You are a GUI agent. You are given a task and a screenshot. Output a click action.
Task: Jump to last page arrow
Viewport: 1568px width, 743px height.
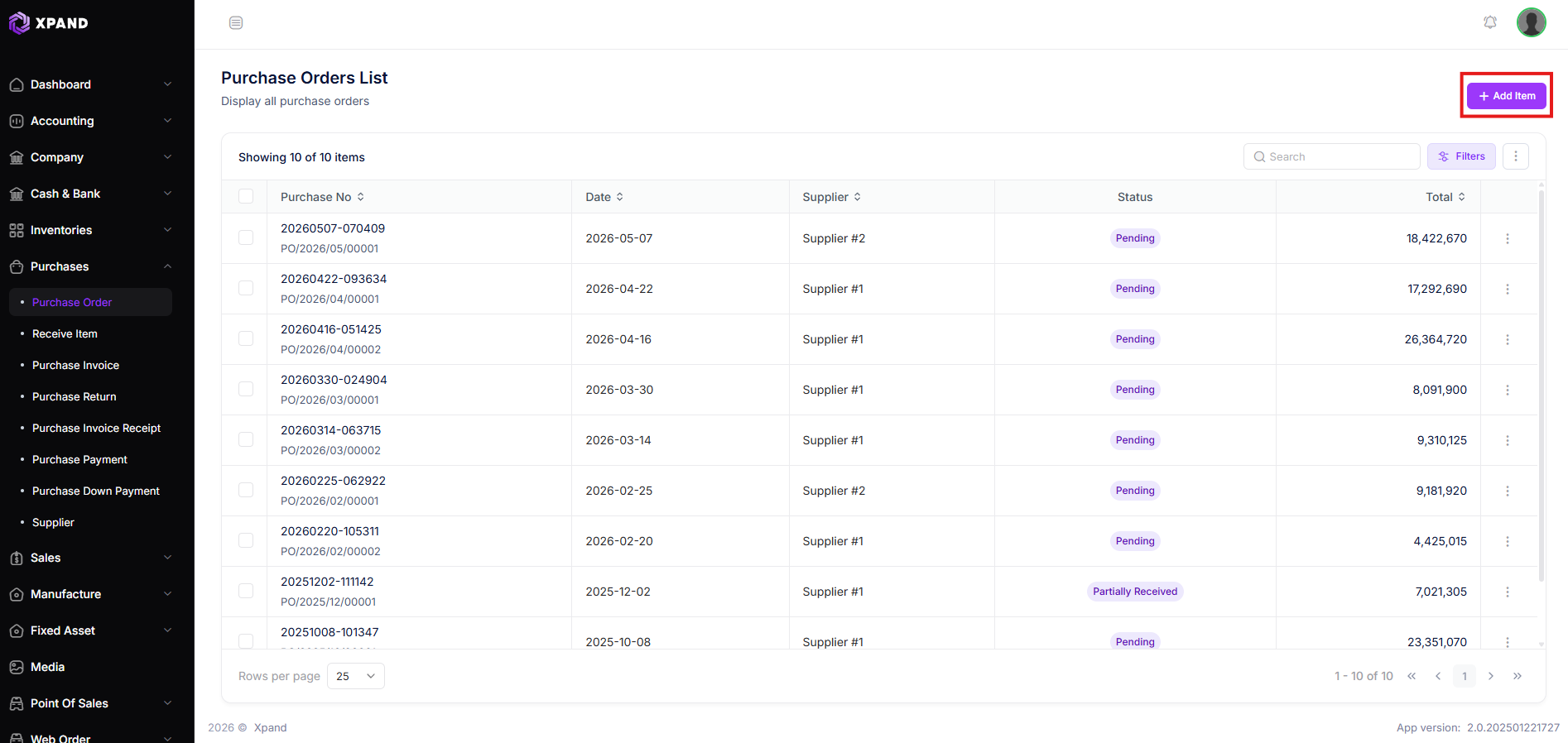(x=1517, y=676)
